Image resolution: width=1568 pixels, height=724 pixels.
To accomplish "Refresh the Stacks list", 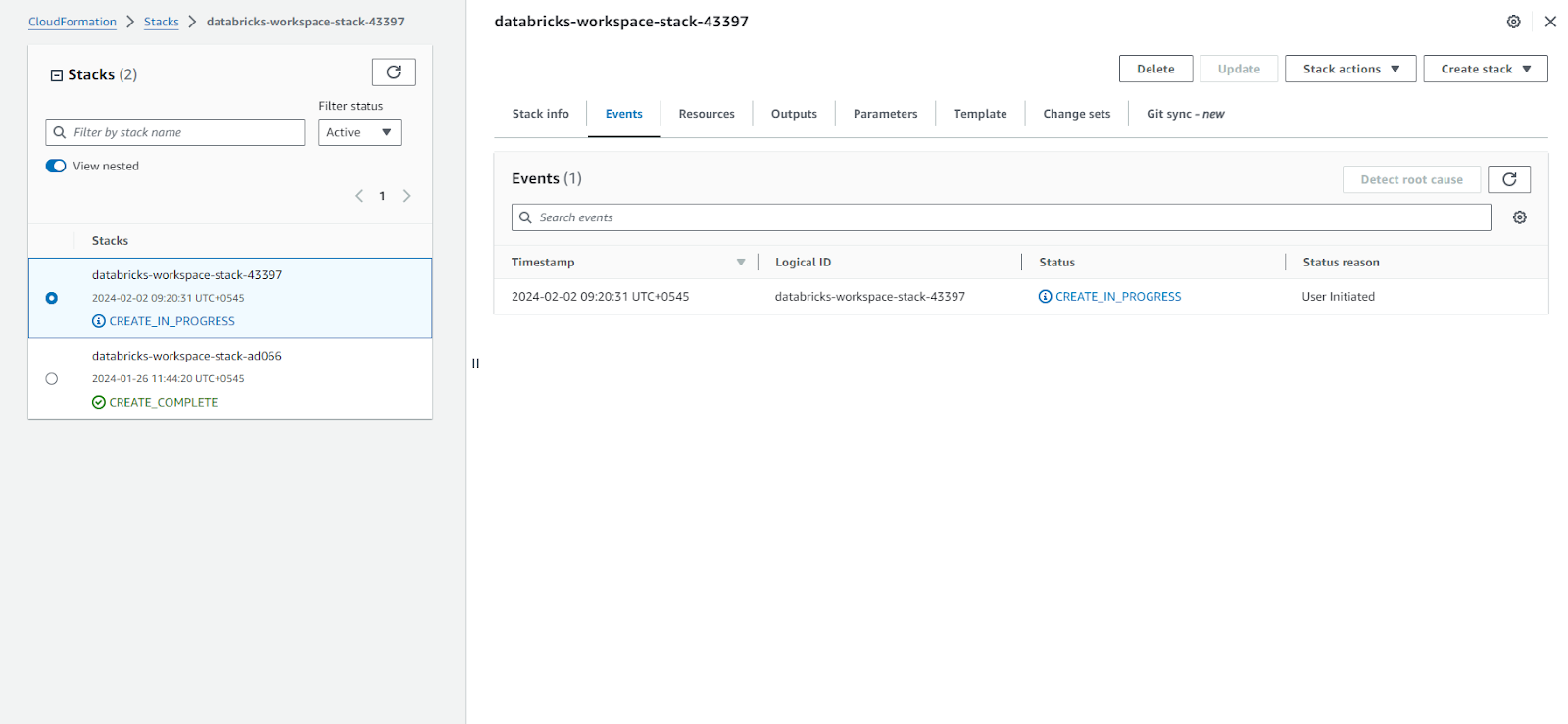I will pos(393,72).
